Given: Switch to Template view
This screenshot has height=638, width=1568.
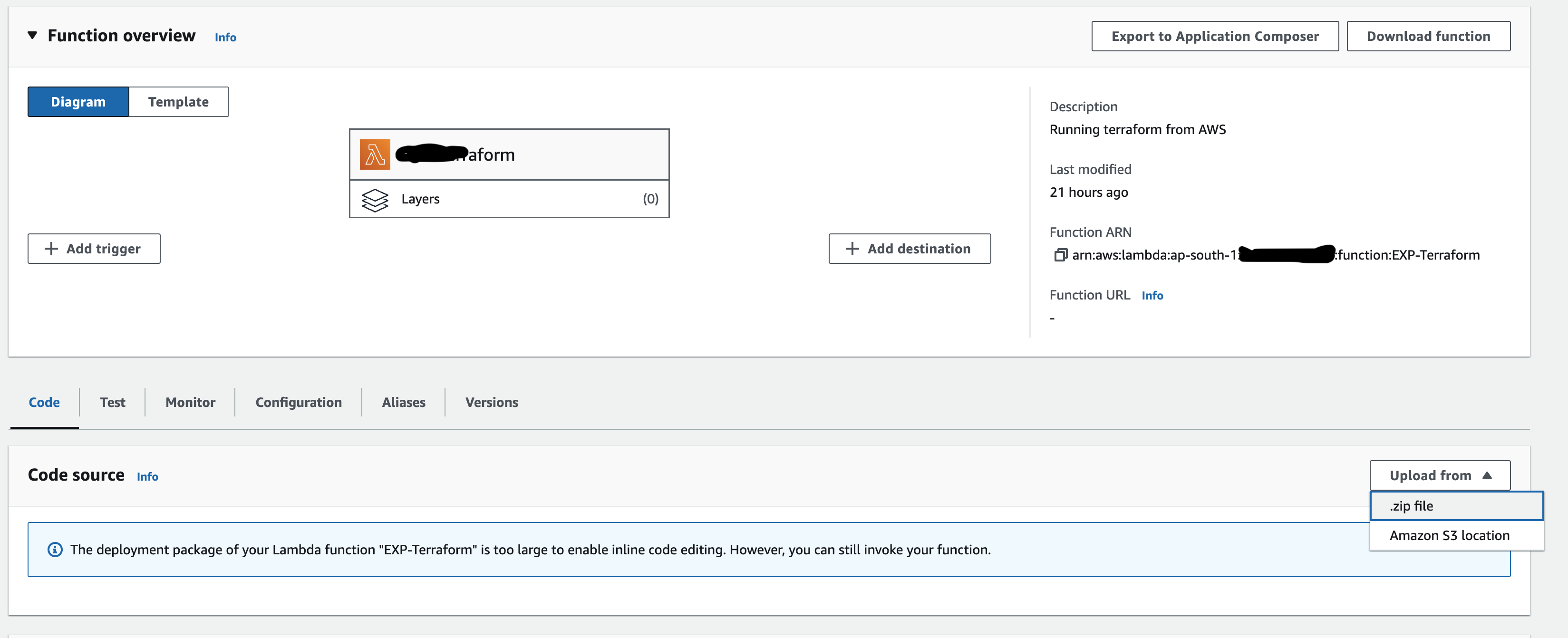Looking at the screenshot, I should click(178, 101).
